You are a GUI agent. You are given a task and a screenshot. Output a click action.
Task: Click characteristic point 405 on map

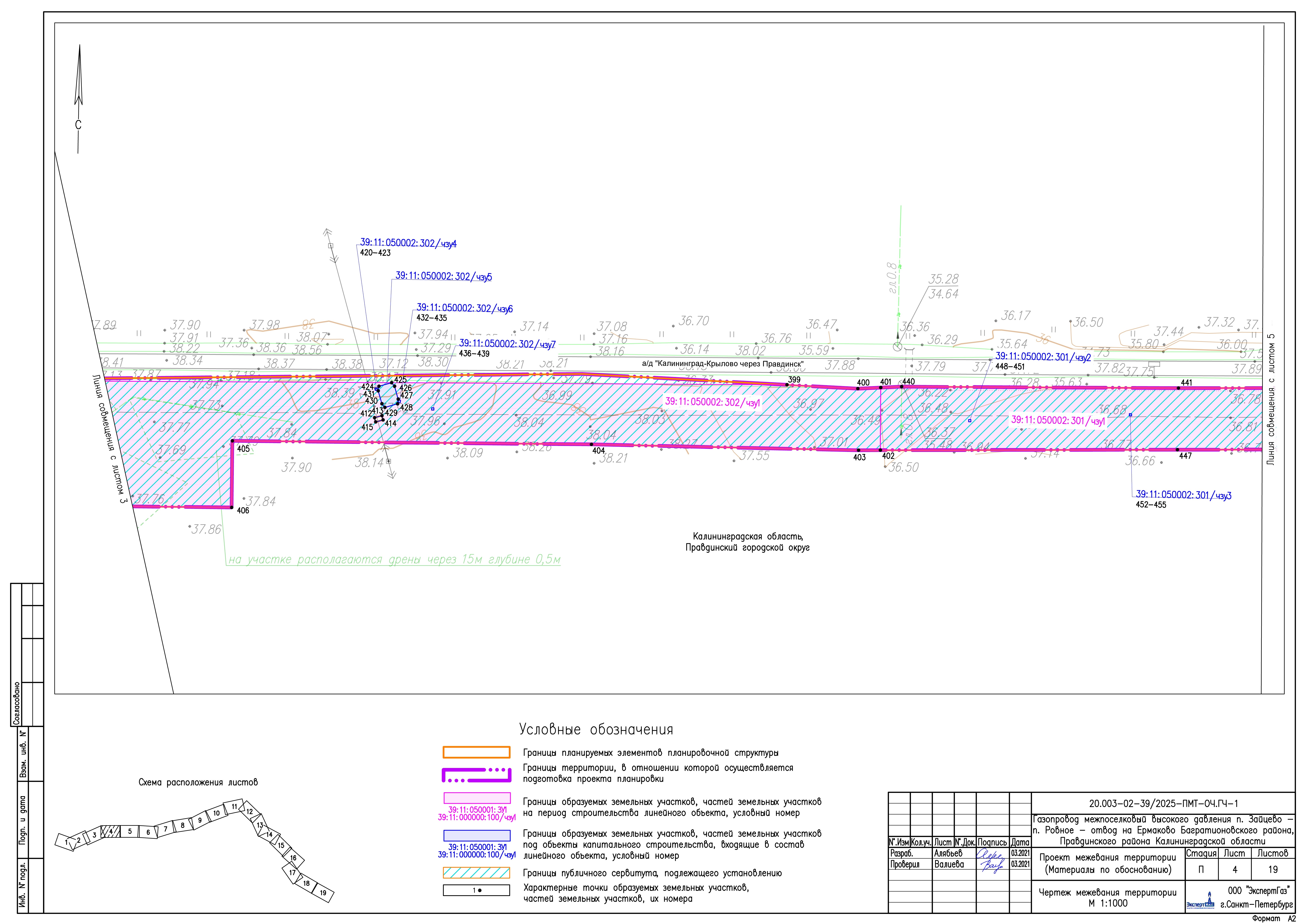pyautogui.click(x=232, y=441)
